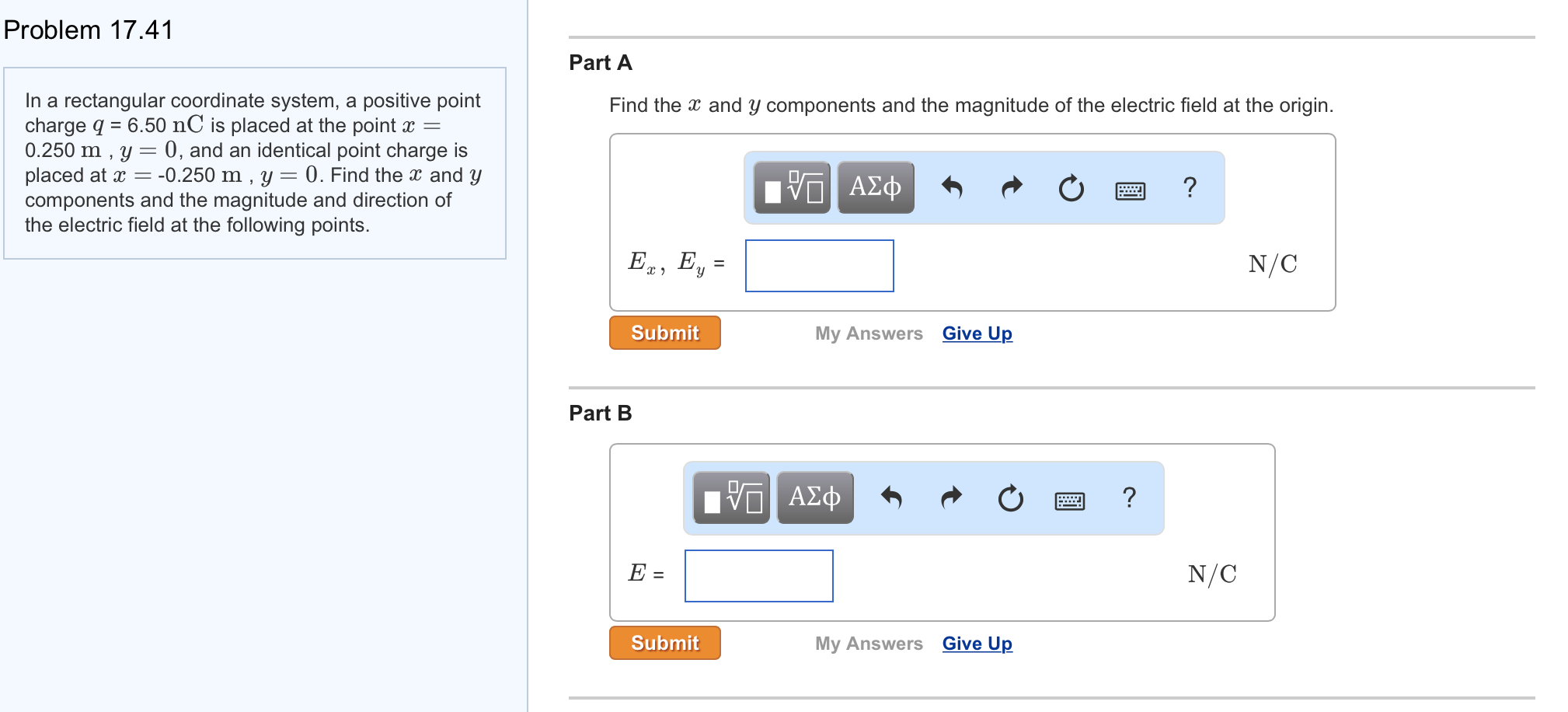1568x712 pixels.
Task: Open help question mark in Part A
Action: tap(1190, 187)
